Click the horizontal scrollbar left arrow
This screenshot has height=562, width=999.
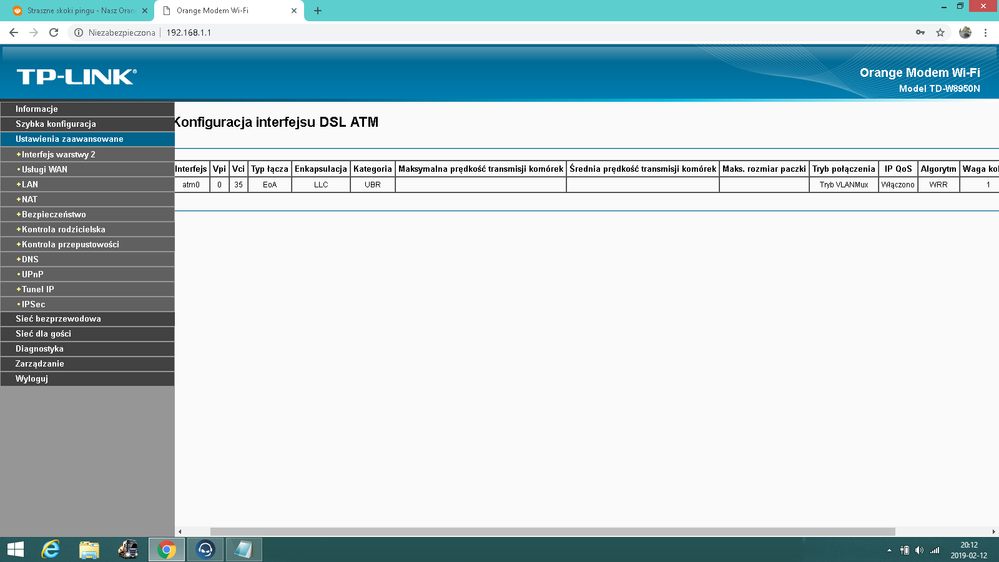tap(180, 531)
